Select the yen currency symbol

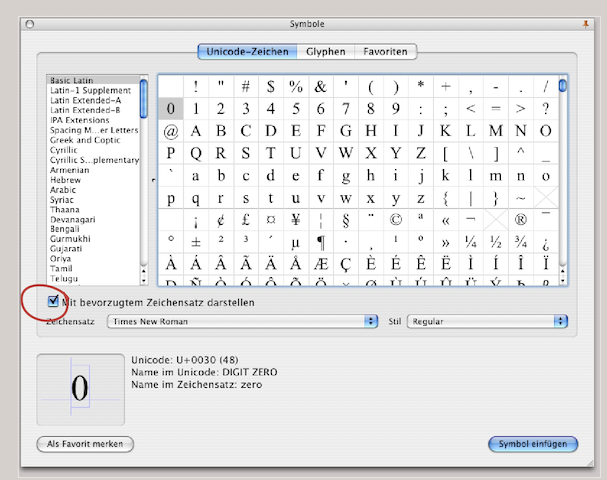pyautogui.click(x=296, y=219)
